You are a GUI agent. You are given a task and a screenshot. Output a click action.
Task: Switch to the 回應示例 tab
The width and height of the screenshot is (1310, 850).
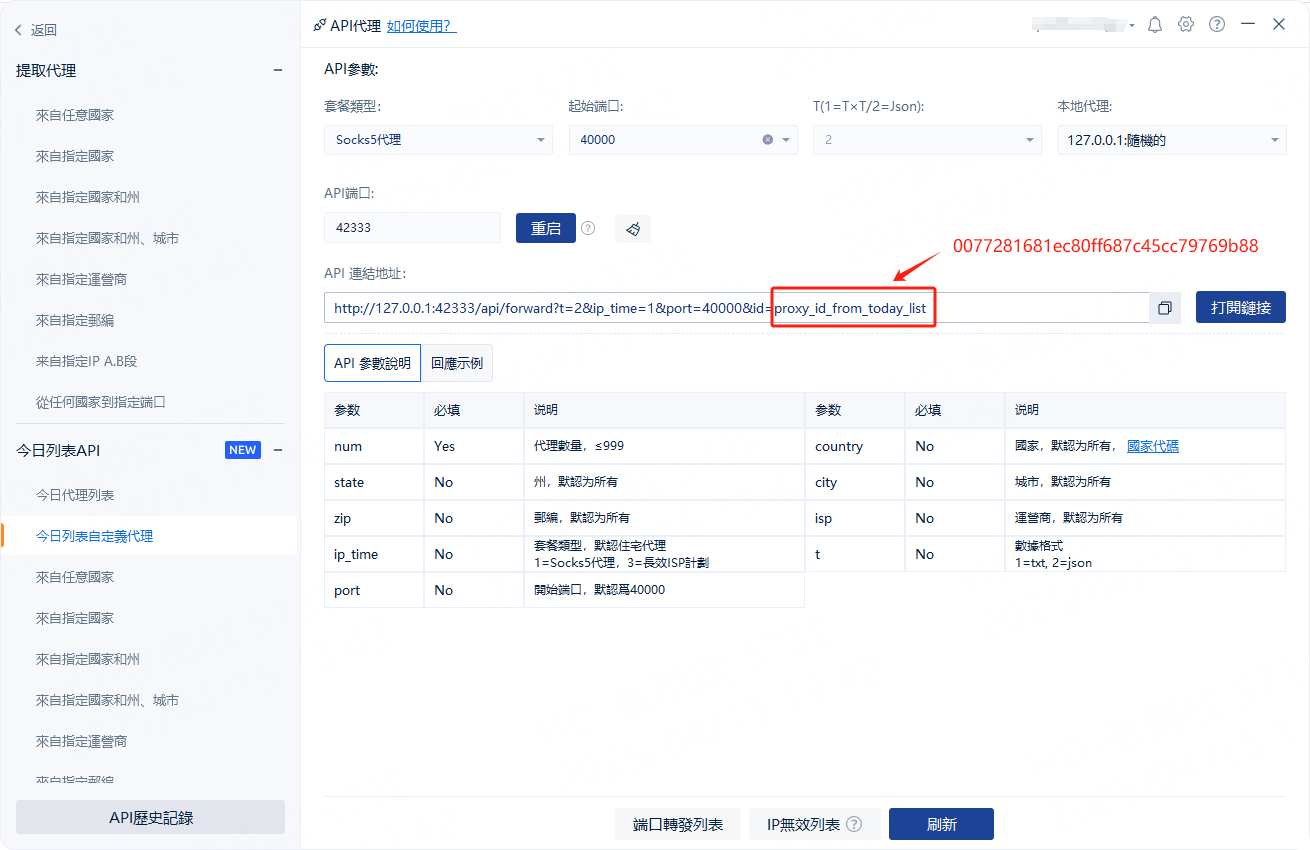tap(457, 363)
